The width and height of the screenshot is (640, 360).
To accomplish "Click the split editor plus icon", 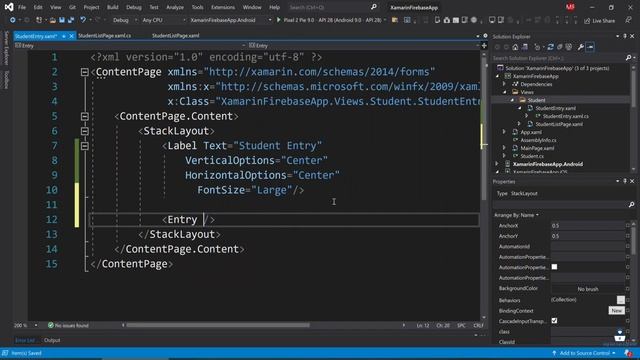I will 484,46.
